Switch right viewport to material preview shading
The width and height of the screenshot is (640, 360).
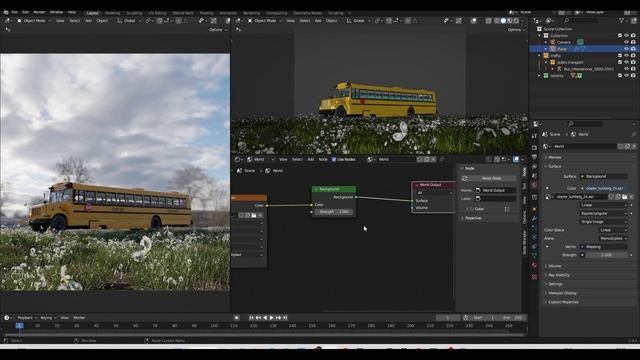click(510, 20)
